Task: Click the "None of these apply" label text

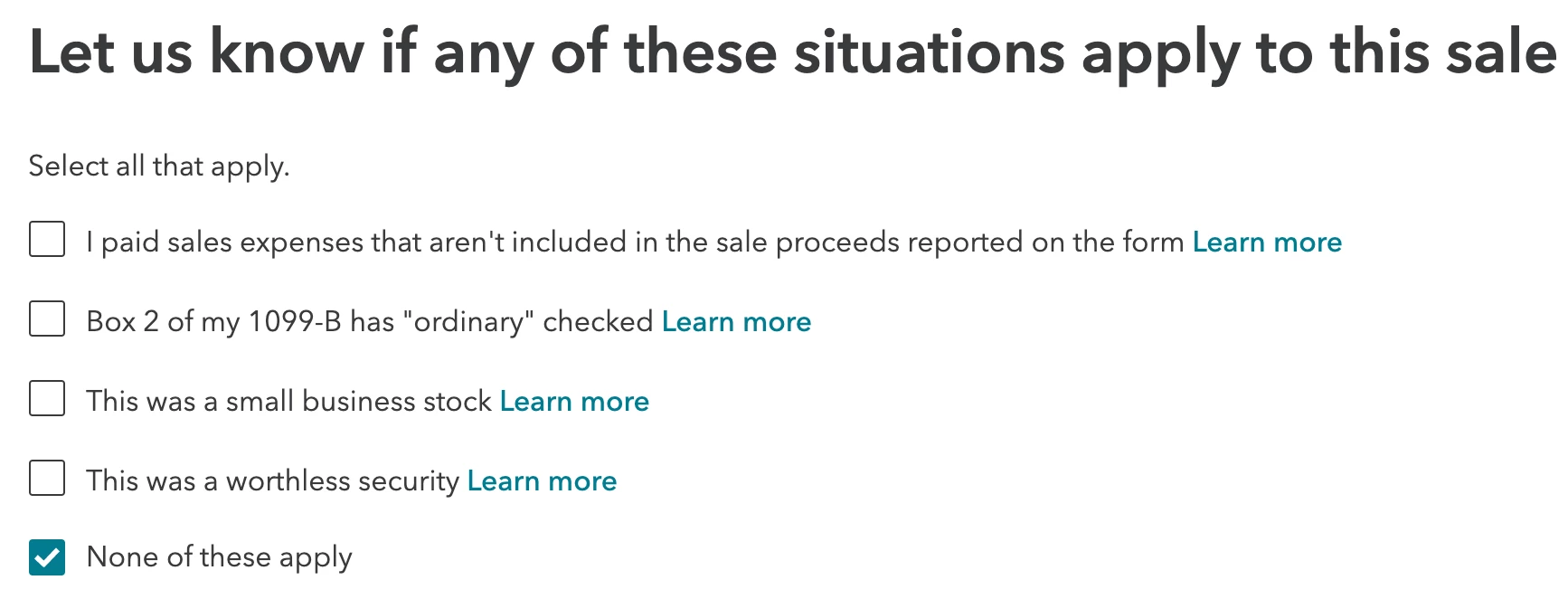Action: (x=220, y=558)
